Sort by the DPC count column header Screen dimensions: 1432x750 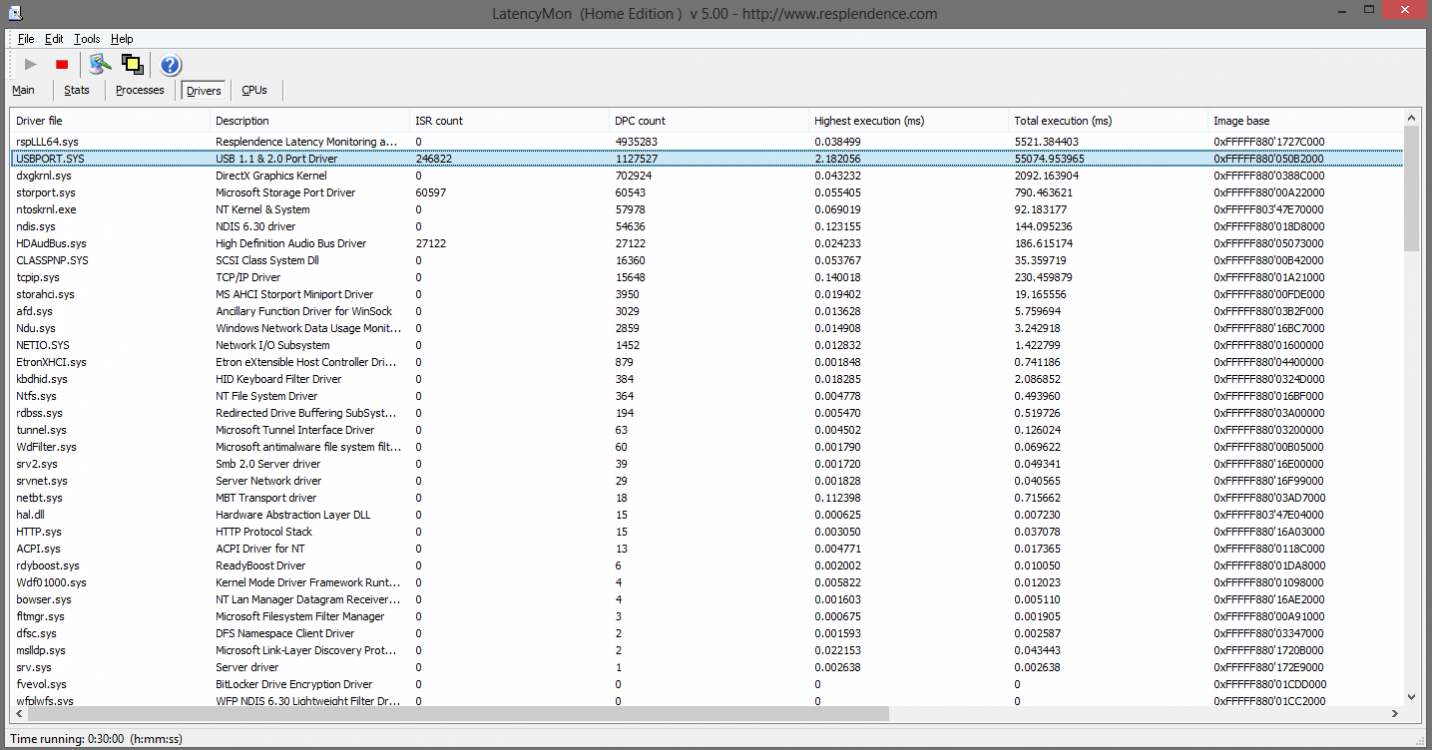pyautogui.click(x=710, y=121)
